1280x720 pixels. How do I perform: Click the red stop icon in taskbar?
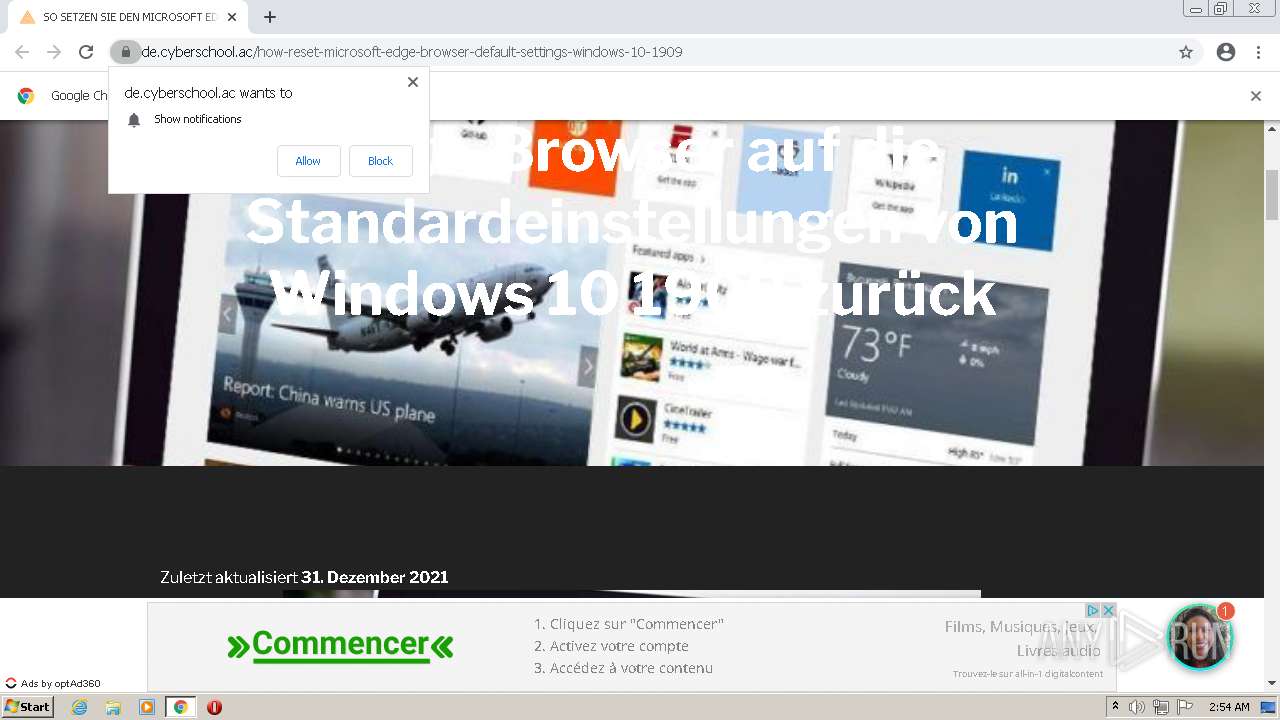(214, 707)
